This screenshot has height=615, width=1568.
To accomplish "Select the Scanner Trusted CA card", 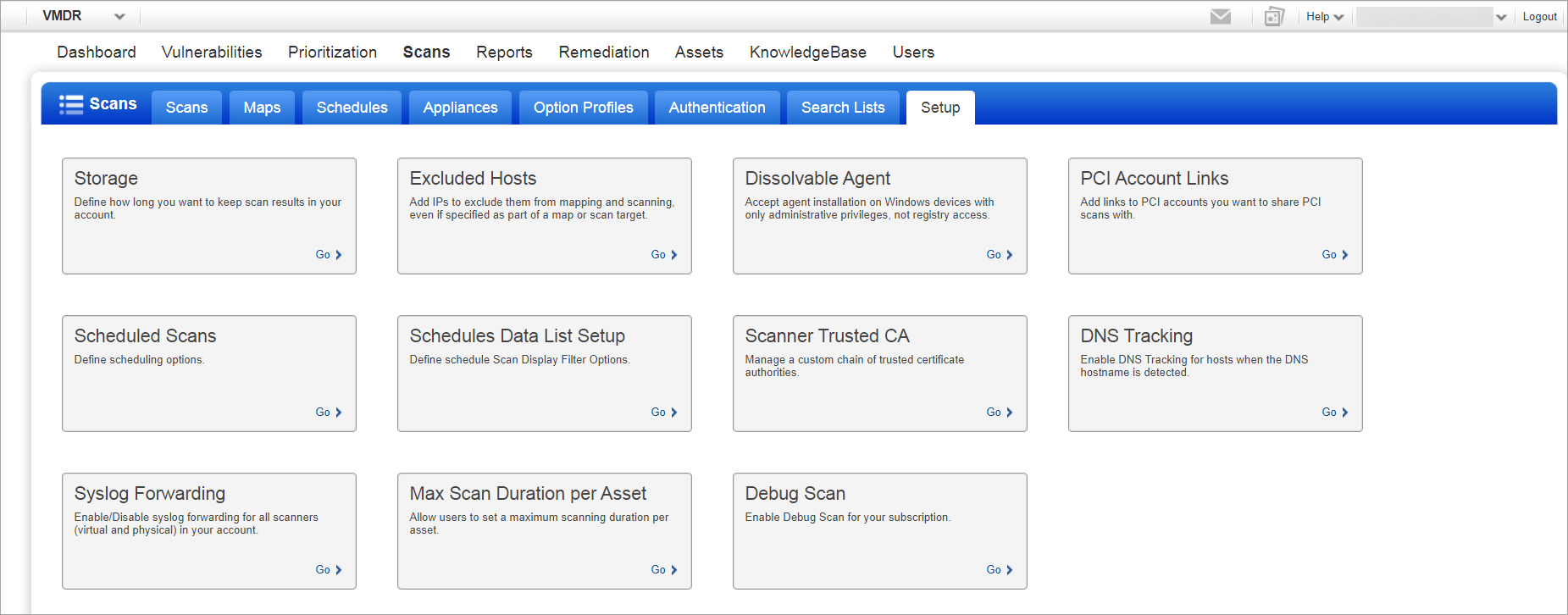I will (879, 373).
